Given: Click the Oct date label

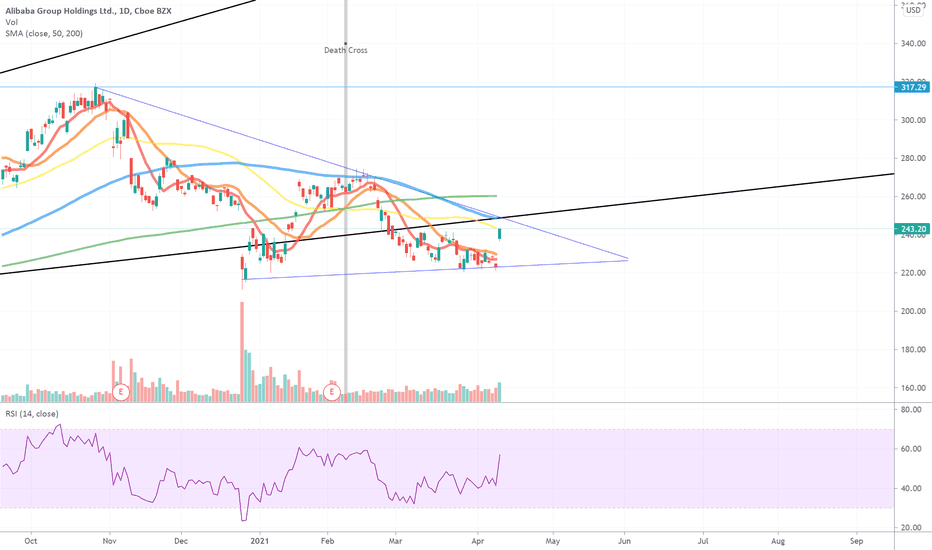Looking at the screenshot, I should (x=31, y=541).
